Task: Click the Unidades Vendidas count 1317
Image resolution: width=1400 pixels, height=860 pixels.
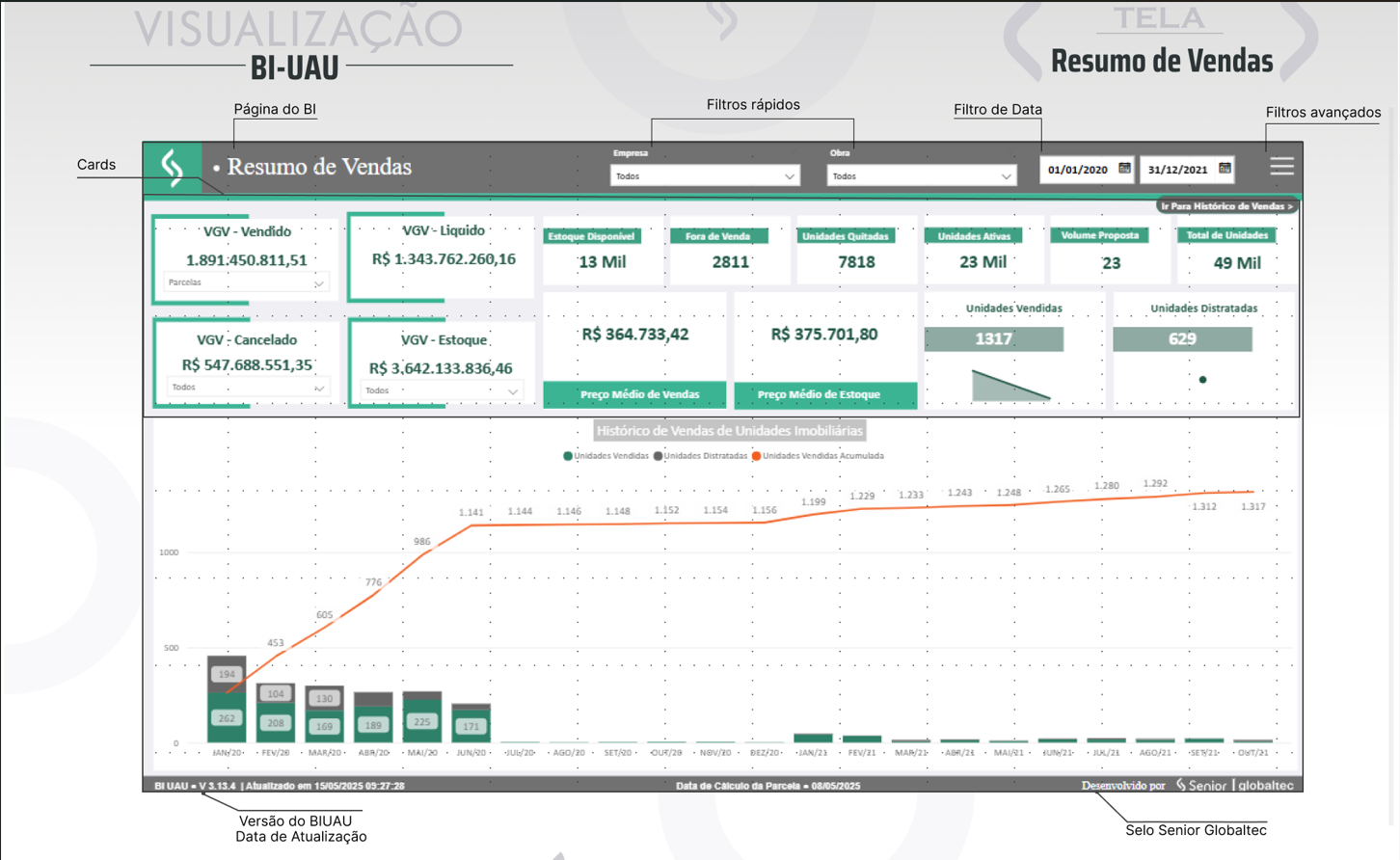Action: click(x=994, y=339)
